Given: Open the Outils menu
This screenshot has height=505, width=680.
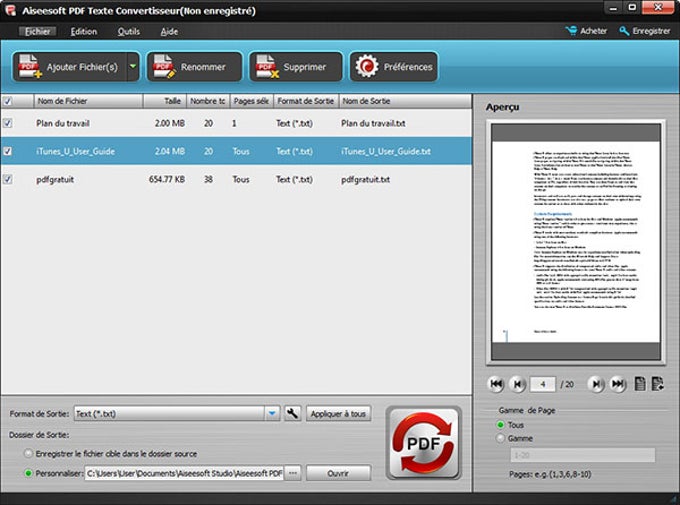Looking at the screenshot, I should pos(129,31).
